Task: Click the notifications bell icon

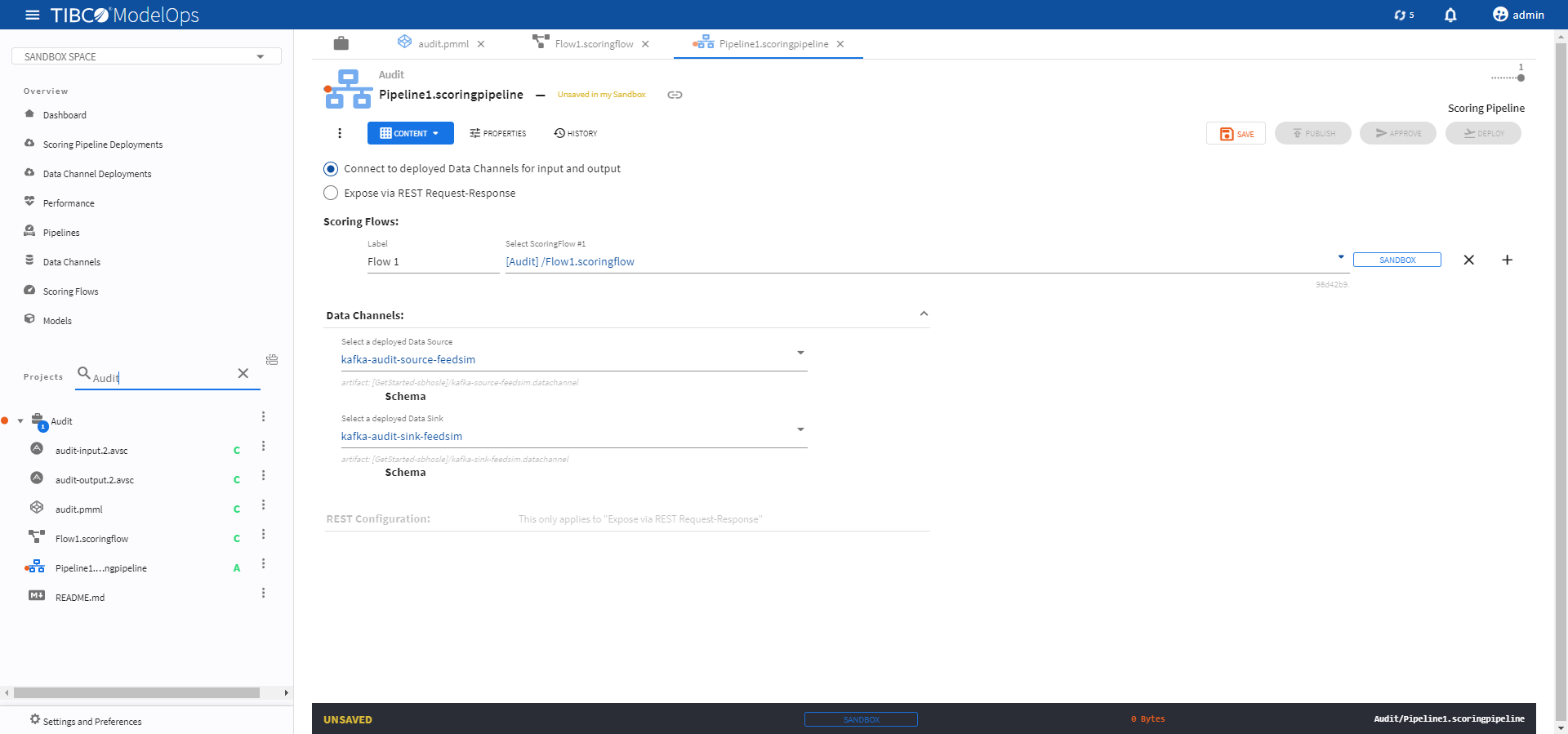Action: point(1450,15)
